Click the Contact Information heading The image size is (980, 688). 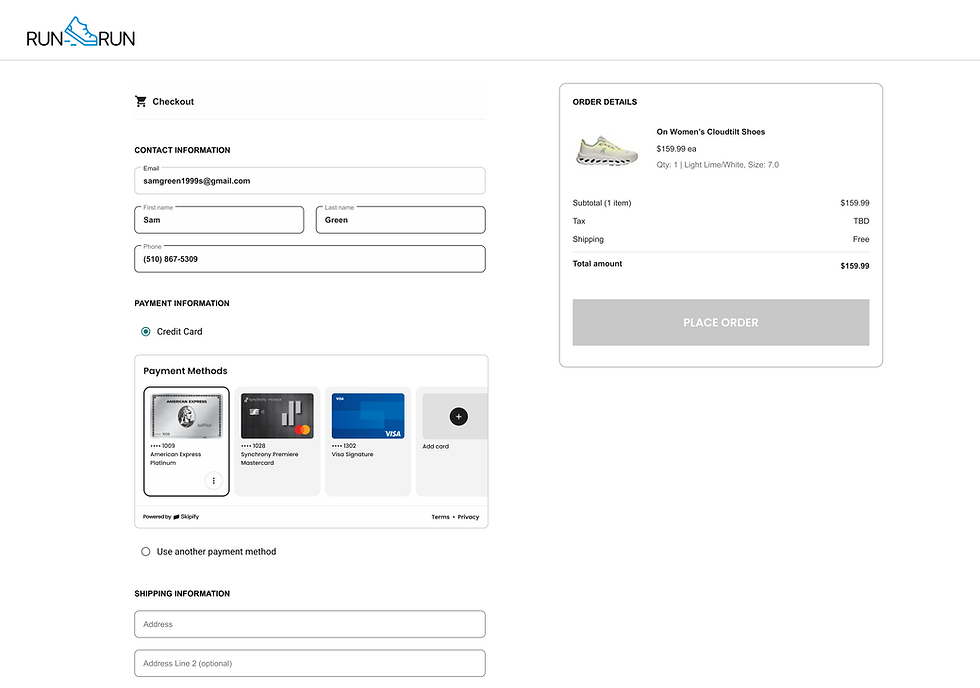point(182,150)
